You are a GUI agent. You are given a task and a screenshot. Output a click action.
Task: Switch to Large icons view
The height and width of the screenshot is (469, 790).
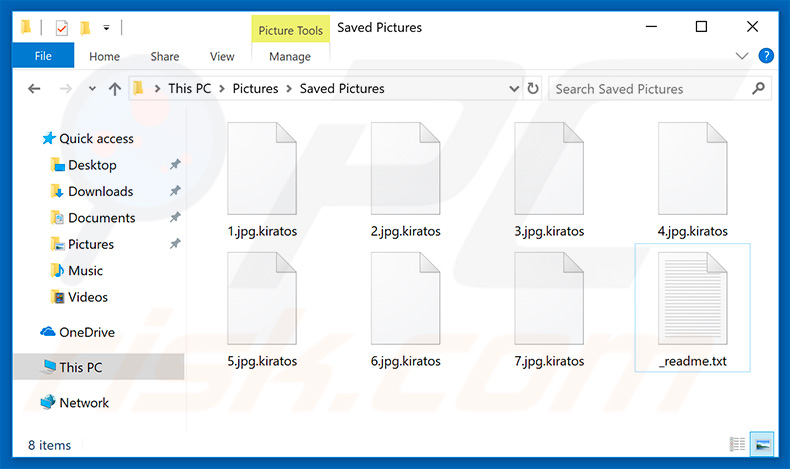(x=762, y=444)
